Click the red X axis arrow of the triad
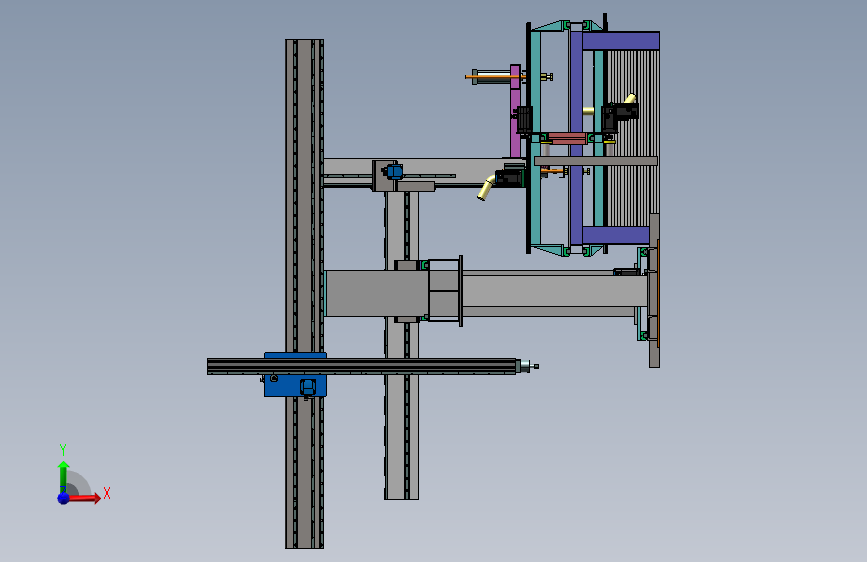Viewport: 867px width, 562px height. pyautogui.click(x=84, y=498)
